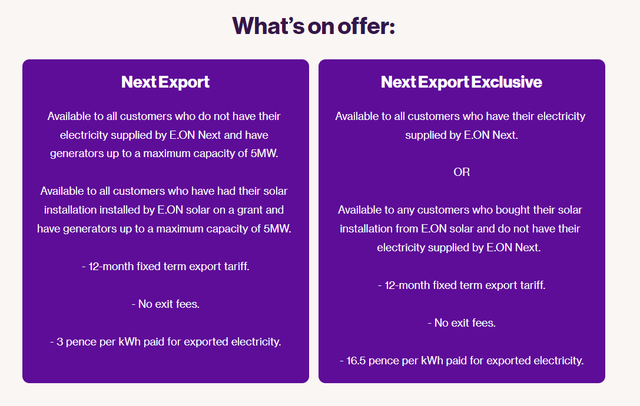Click paragraph about solar bought from E.ON solar
This screenshot has width=640, height=406.
[460, 229]
